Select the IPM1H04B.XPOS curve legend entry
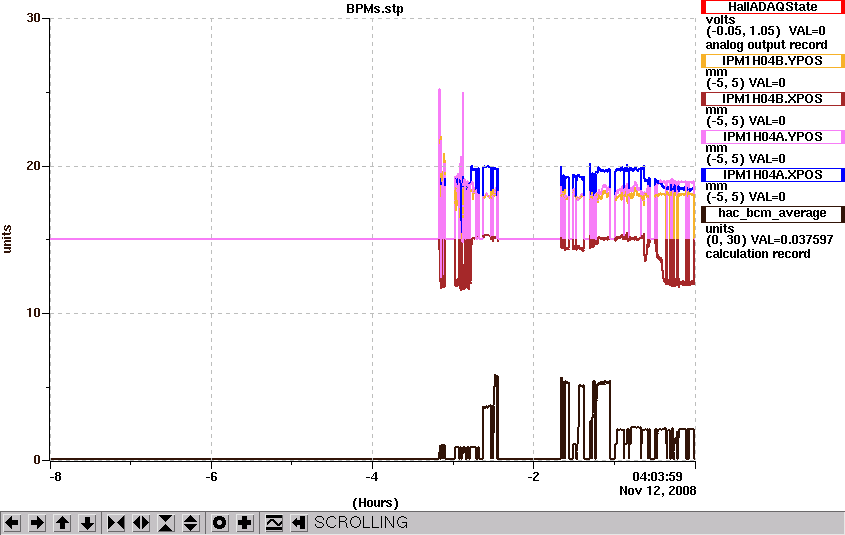This screenshot has height=535, width=845. point(773,99)
